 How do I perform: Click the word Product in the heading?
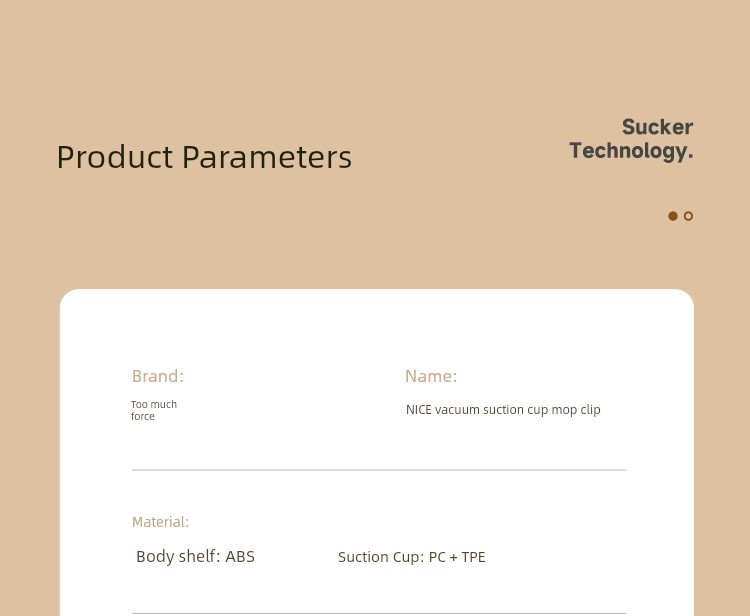tap(115, 157)
